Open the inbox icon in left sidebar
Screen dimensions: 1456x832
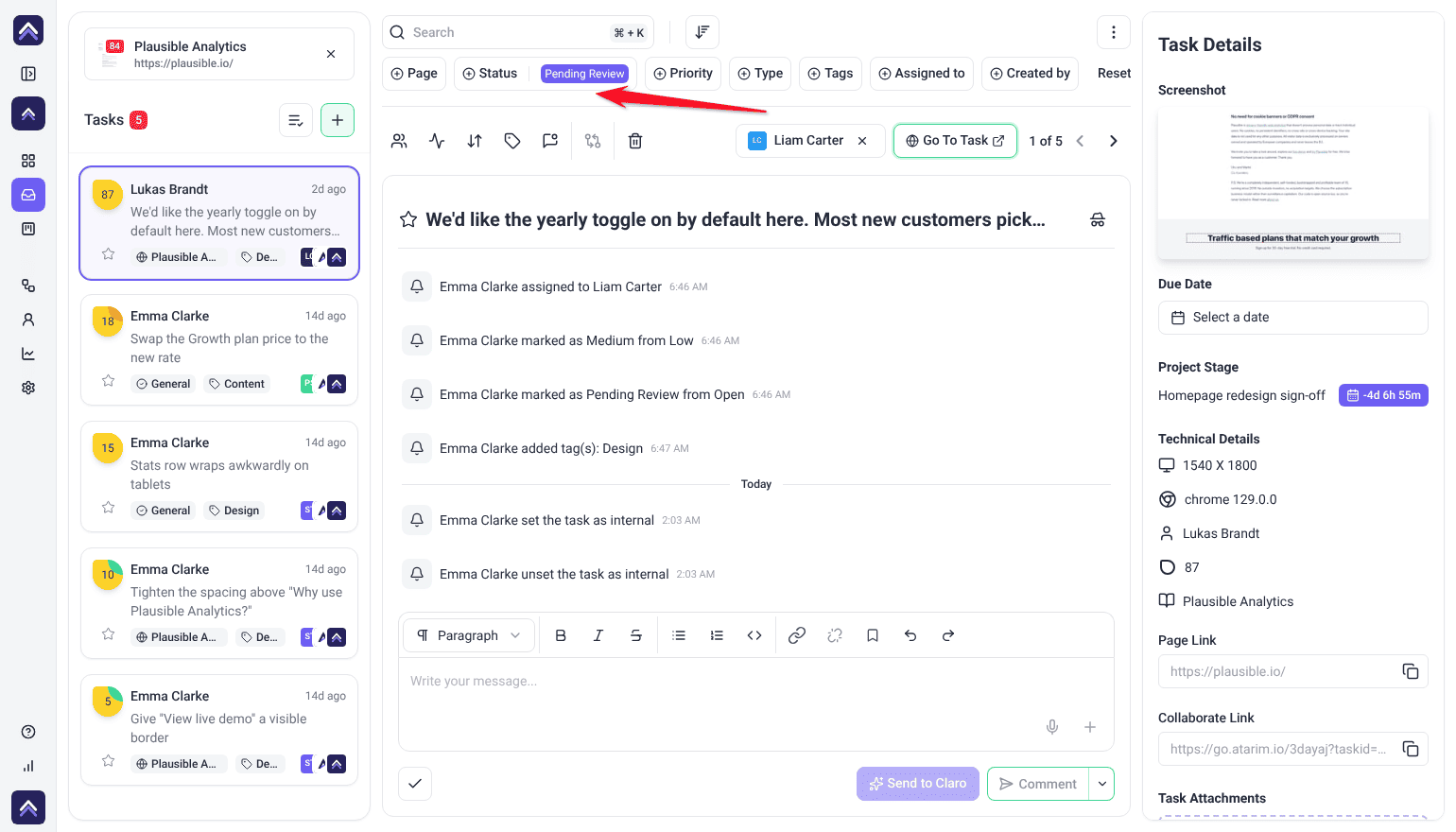click(x=28, y=195)
